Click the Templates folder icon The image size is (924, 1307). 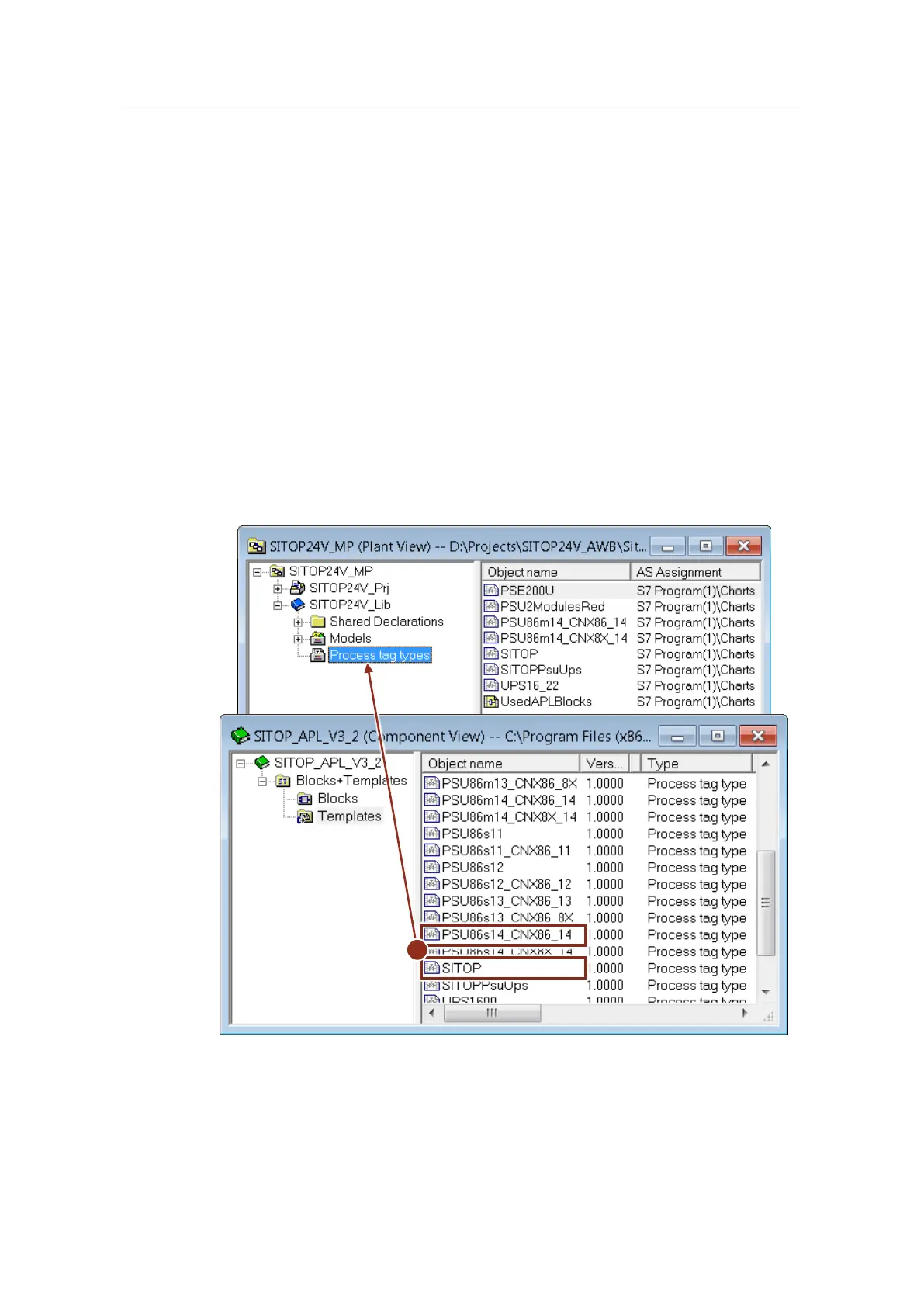coord(305,816)
